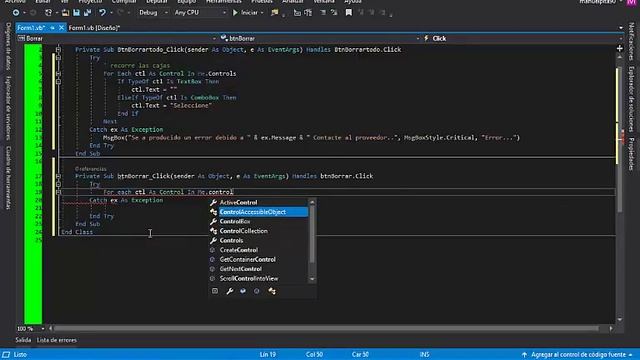Toggle the pin on the Form1.vb tab
This screenshot has height=360, width=640.
52,28
